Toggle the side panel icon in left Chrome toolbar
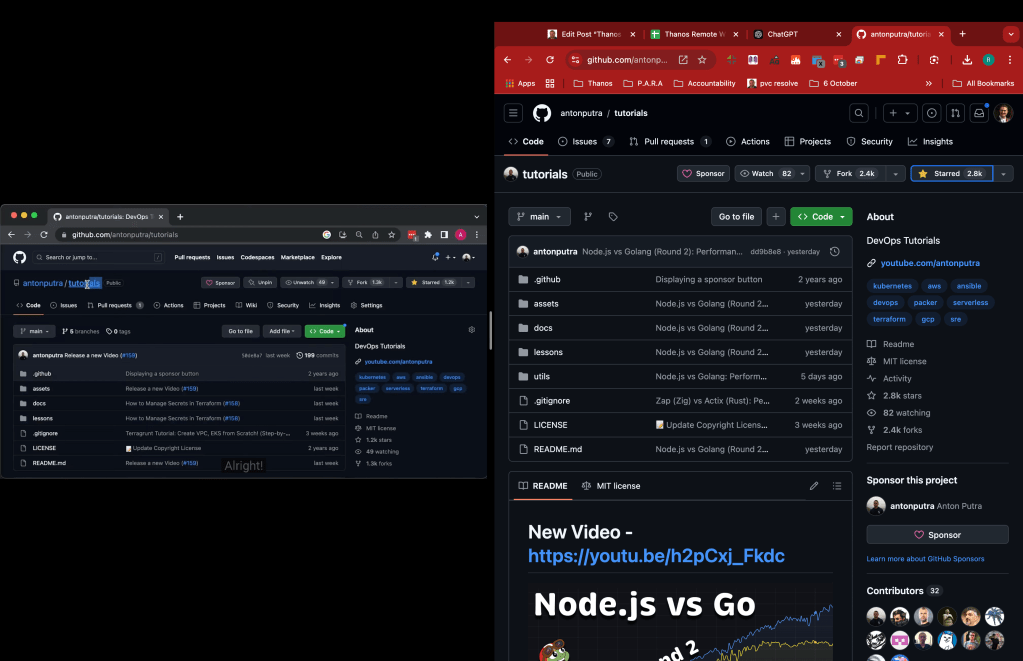Image resolution: width=1023 pixels, height=661 pixels. pyautogui.click(x=444, y=235)
